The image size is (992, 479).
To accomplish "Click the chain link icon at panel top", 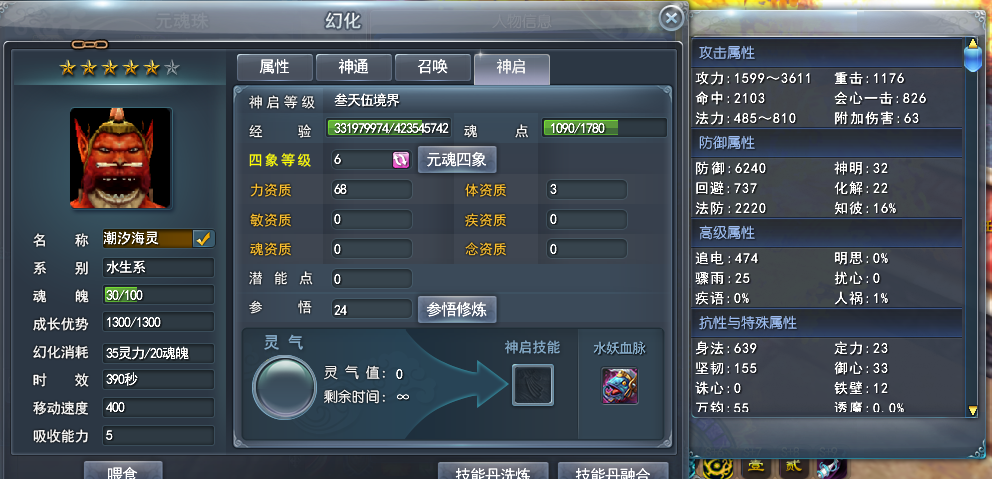I will [x=89, y=44].
